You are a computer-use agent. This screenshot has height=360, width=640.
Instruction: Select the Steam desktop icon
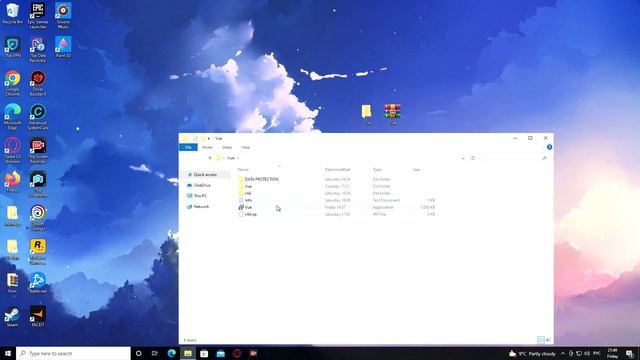(12, 317)
